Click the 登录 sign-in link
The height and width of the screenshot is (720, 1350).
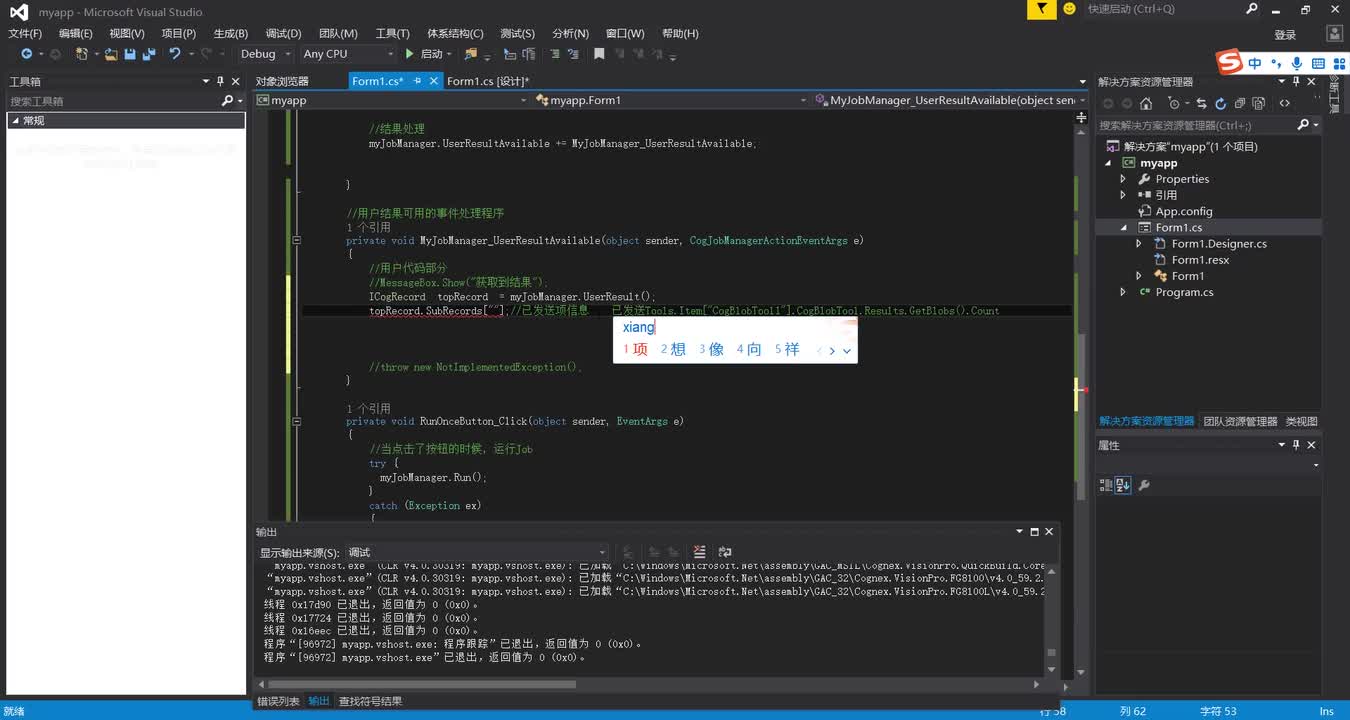click(1285, 35)
